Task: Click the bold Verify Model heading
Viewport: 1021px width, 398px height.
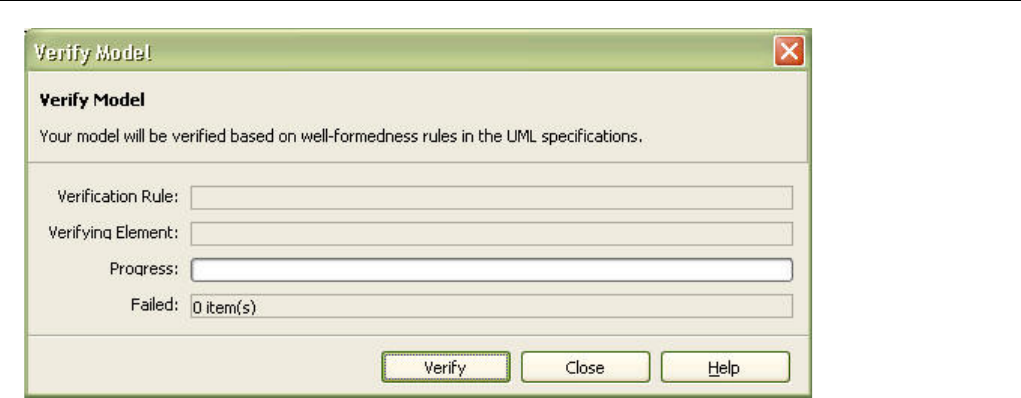Action: (x=92, y=101)
